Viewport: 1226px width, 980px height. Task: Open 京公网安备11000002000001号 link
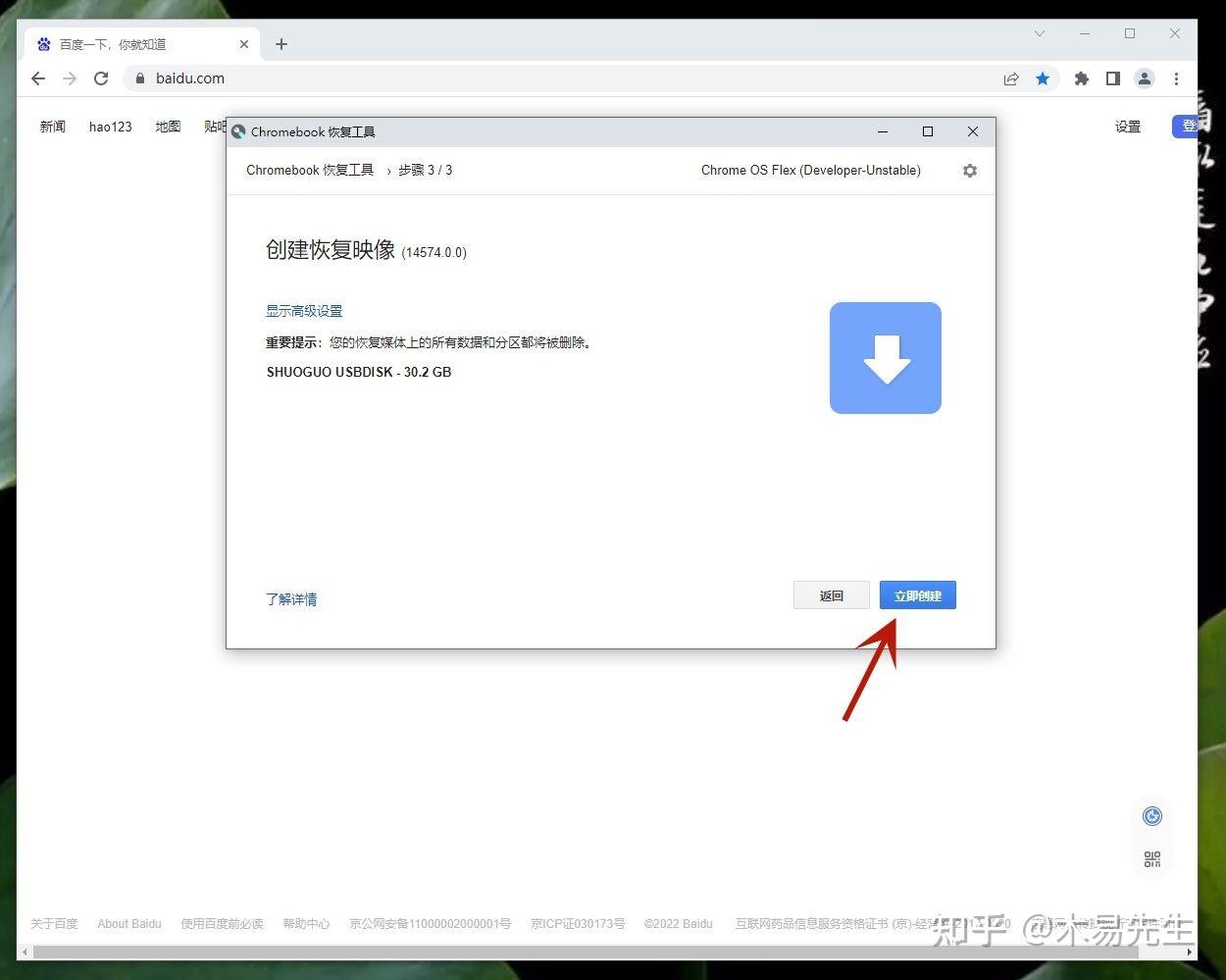(430, 924)
